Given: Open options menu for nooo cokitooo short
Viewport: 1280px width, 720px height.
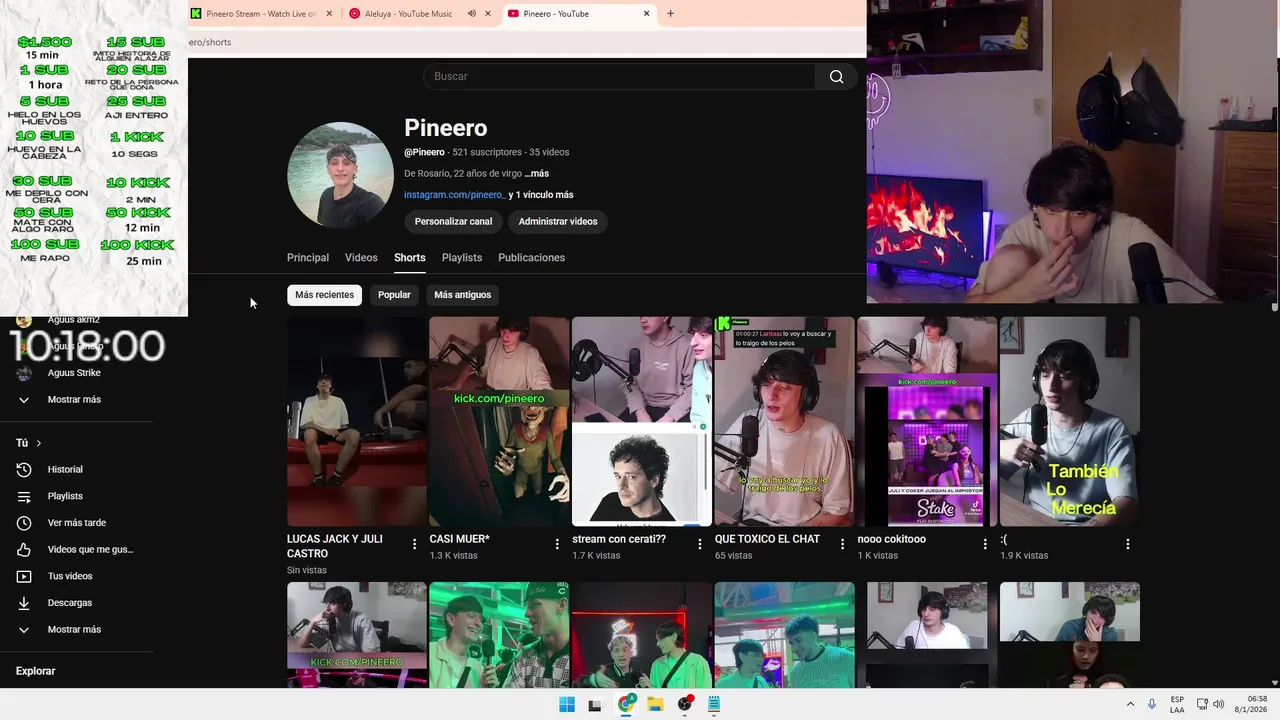Looking at the screenshot, I should 985,544.
